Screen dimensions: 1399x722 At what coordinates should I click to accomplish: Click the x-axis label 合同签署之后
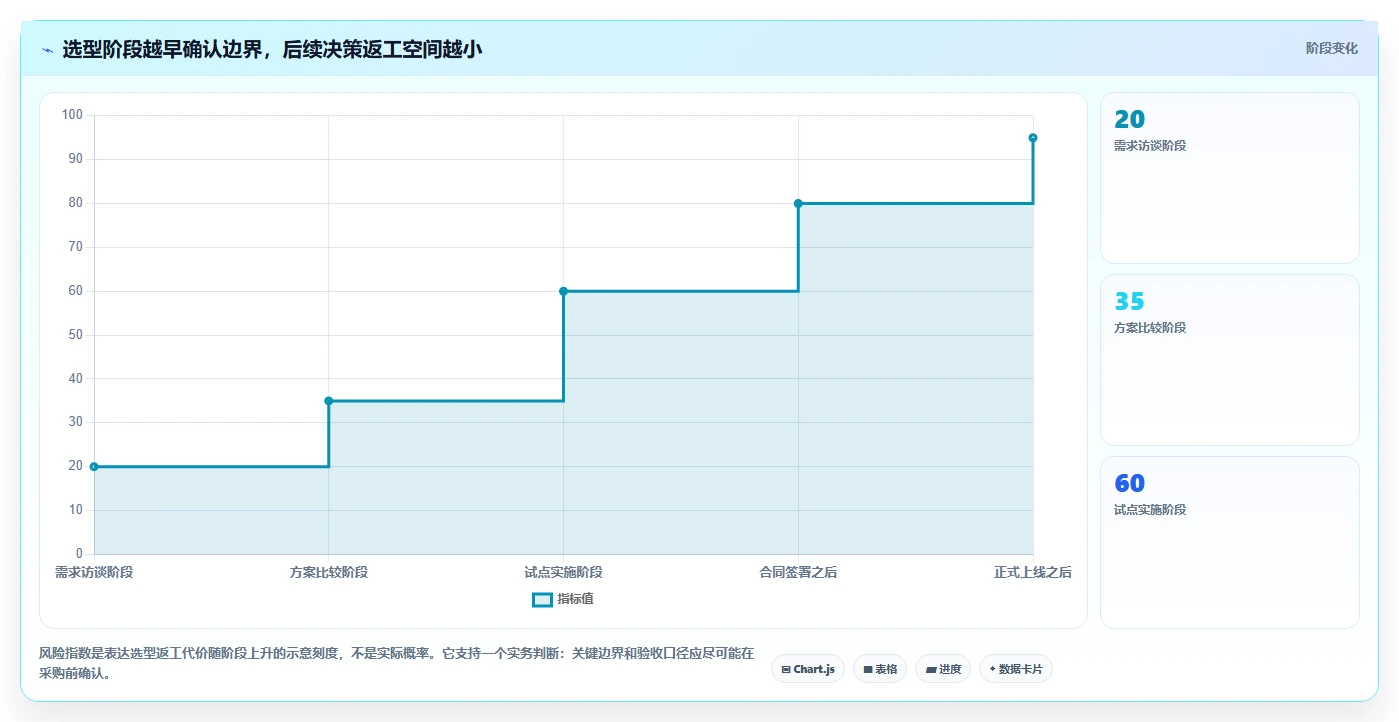[x=798, y=573]
